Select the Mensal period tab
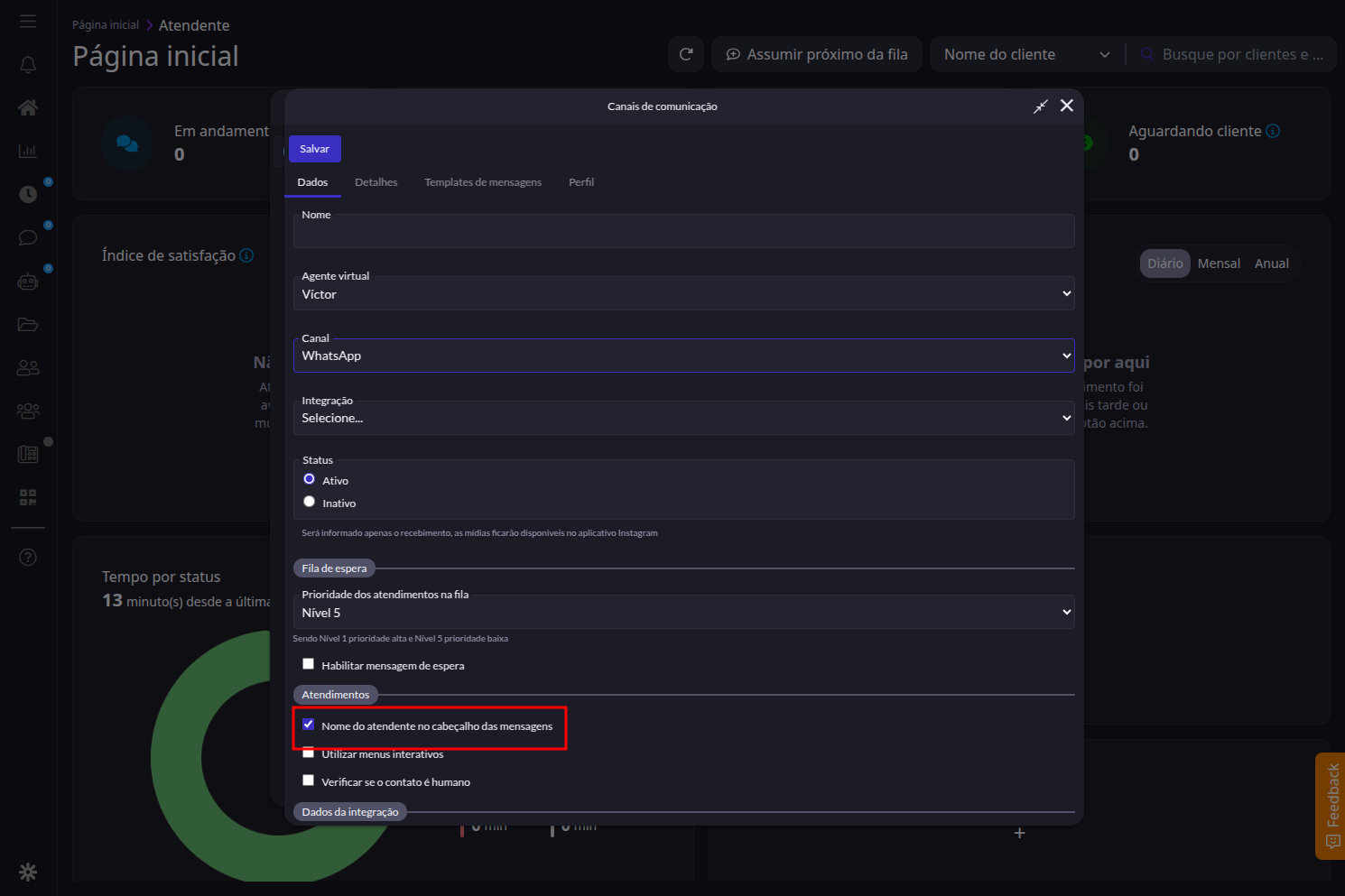Screen dimensions: 1345x896 click(1219, 263)
